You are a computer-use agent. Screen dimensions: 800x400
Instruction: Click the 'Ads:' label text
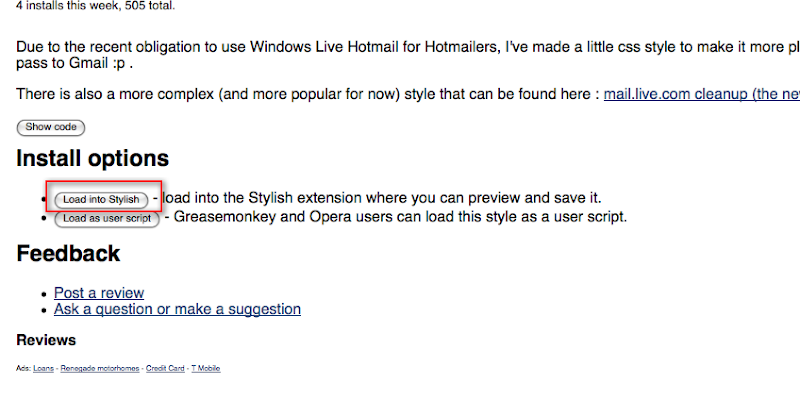coord(23,368)
